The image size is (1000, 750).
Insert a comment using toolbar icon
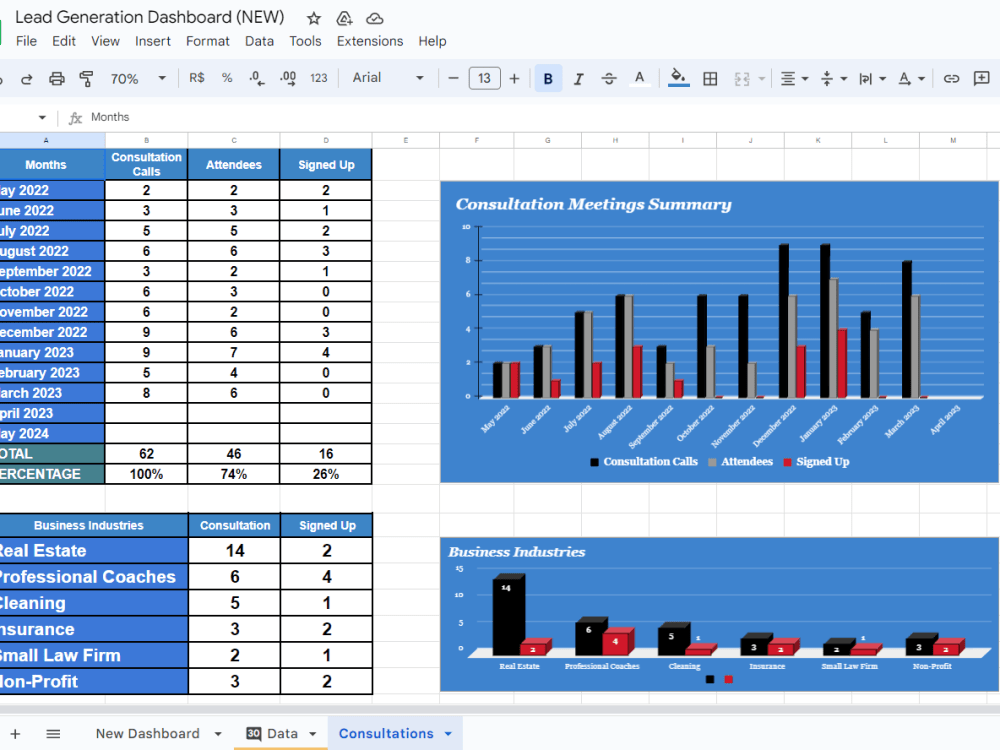click(982, 78)
